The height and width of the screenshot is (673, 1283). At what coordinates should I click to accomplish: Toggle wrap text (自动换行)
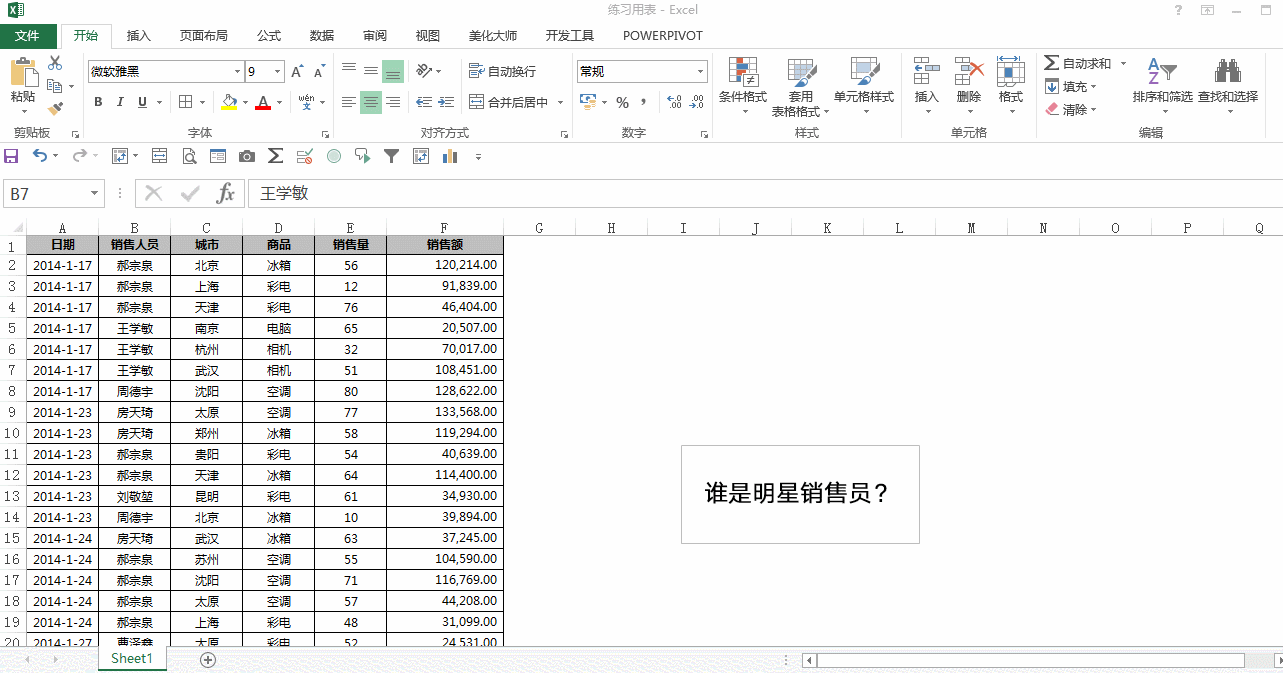tap(502, 71)
